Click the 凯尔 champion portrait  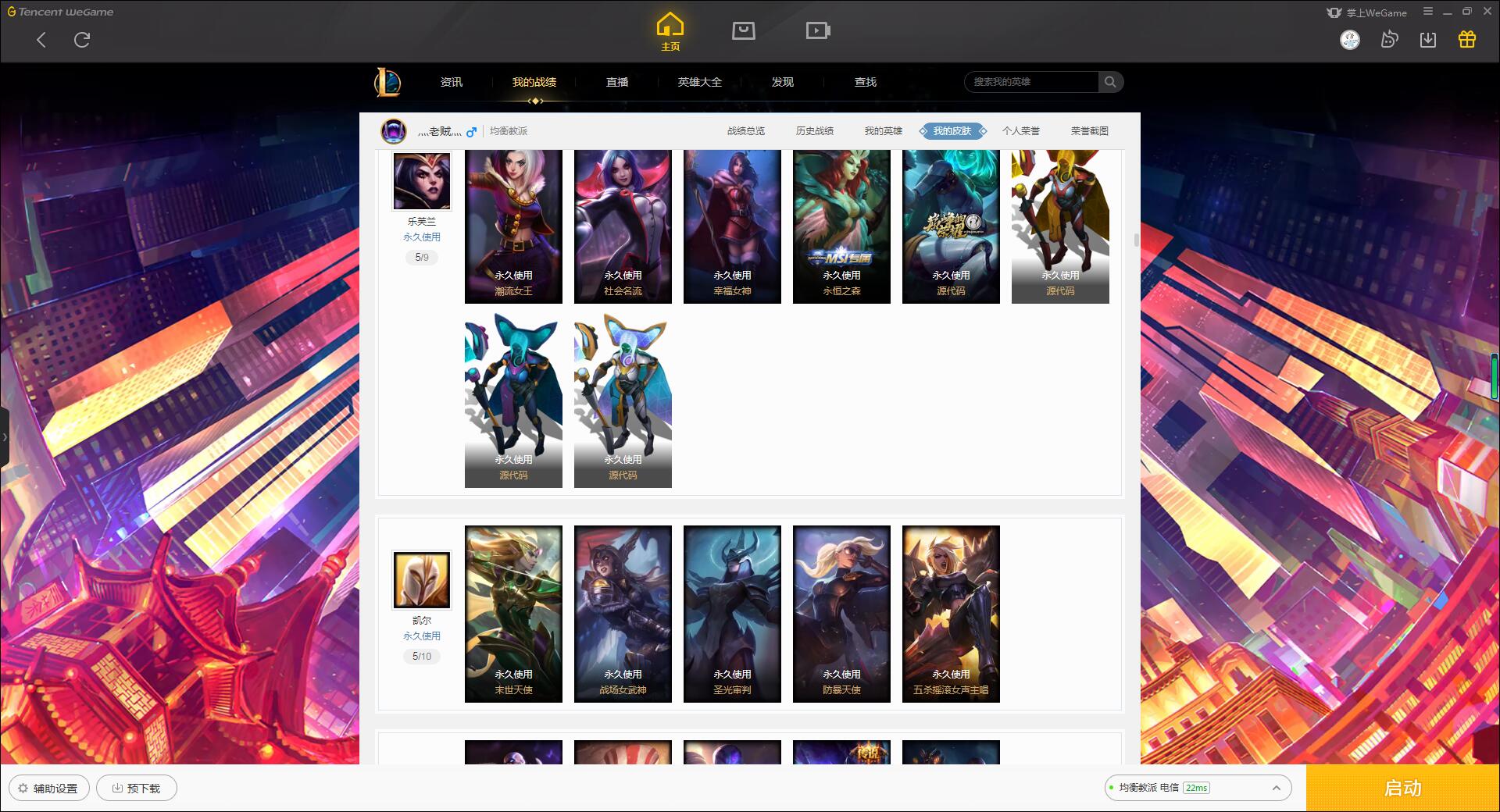(422, 580)
